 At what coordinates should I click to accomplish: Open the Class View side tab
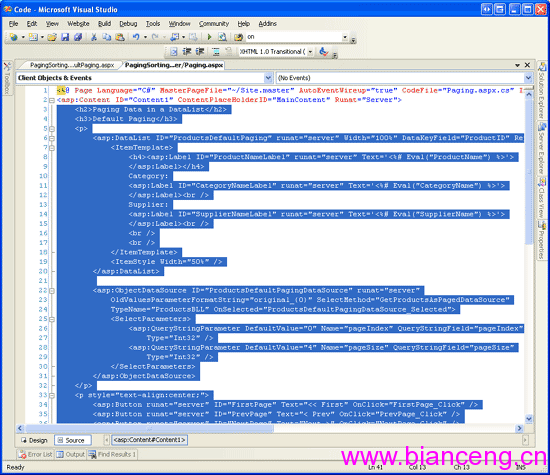pyautogui.click(x=542, y=198)
